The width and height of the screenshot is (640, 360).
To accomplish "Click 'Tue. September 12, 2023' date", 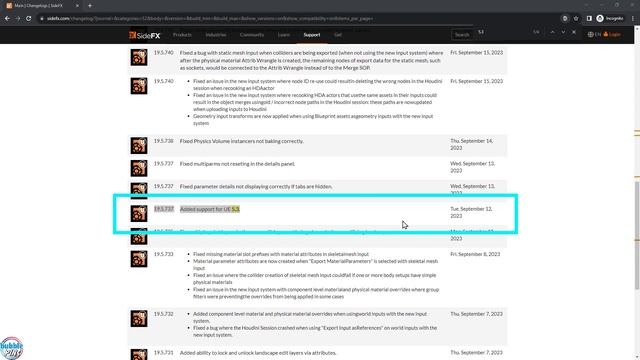I will [471, 212].
